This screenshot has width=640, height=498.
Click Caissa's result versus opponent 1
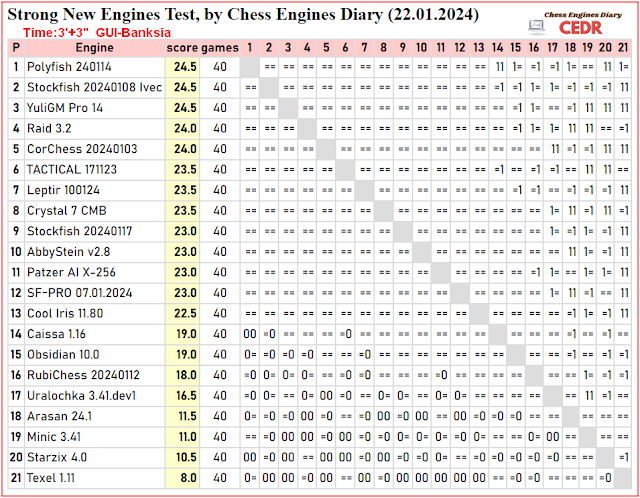coord(250,334)
